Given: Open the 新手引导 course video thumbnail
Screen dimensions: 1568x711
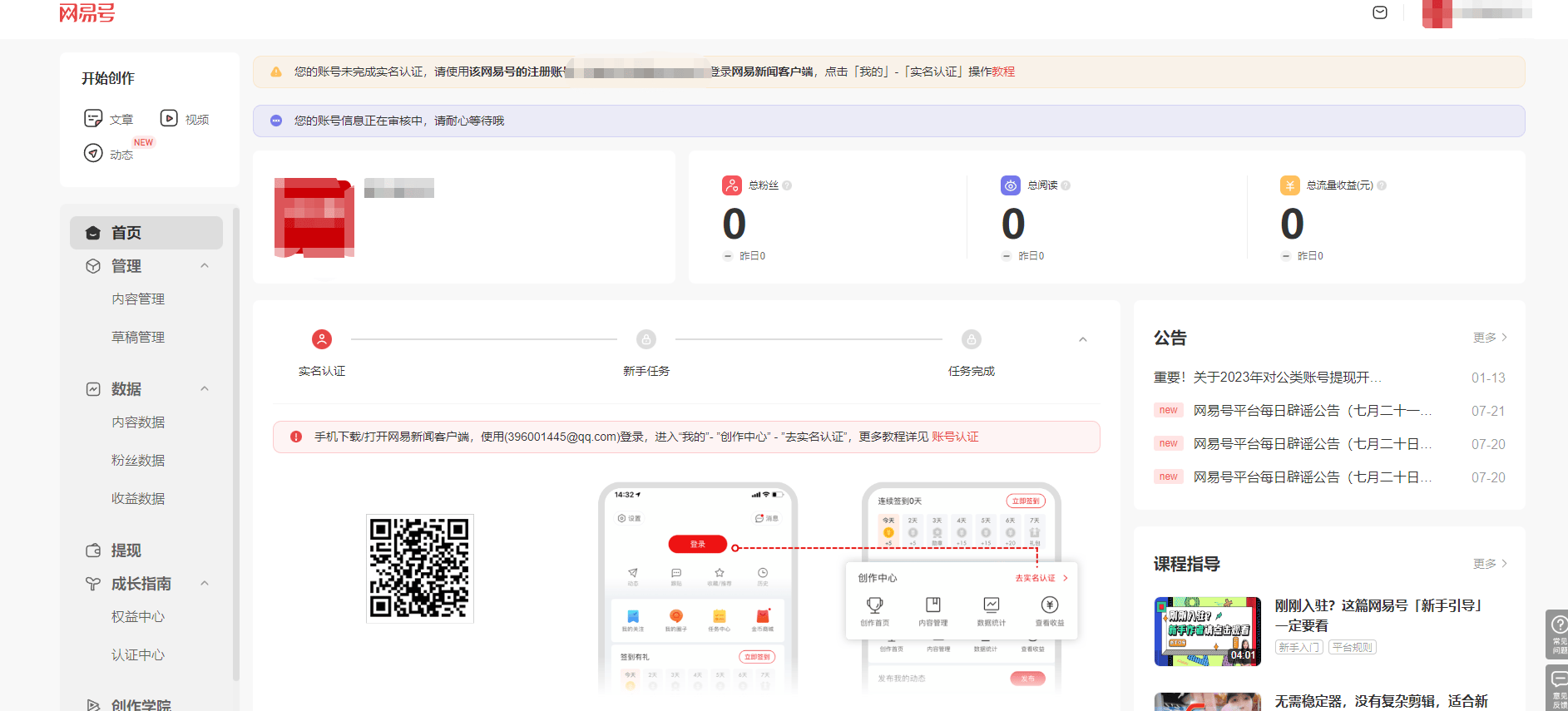Looking at the screenshot, I should click(x=1208, y=631).
